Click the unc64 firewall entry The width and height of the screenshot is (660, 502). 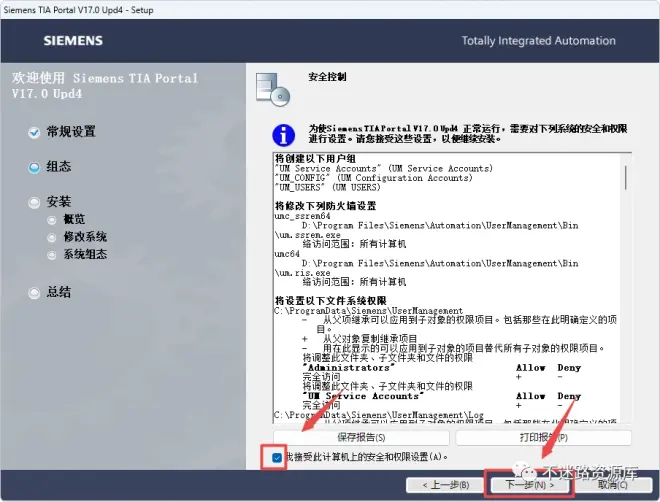(x=287, y=254)
